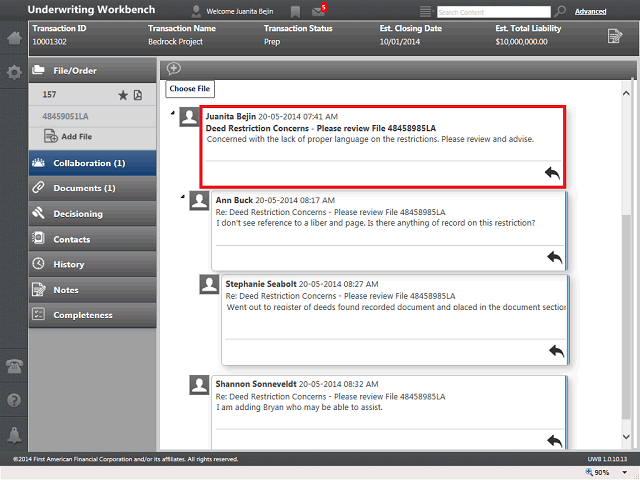Open the History section
The height and width of the screenshot is (480, 640).
click(93, 264)
